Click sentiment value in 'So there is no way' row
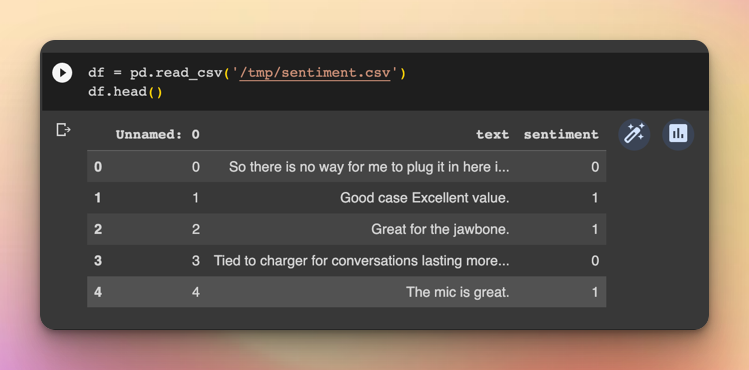The width and height of the screenshot is (749, 370). click(595, 167)
